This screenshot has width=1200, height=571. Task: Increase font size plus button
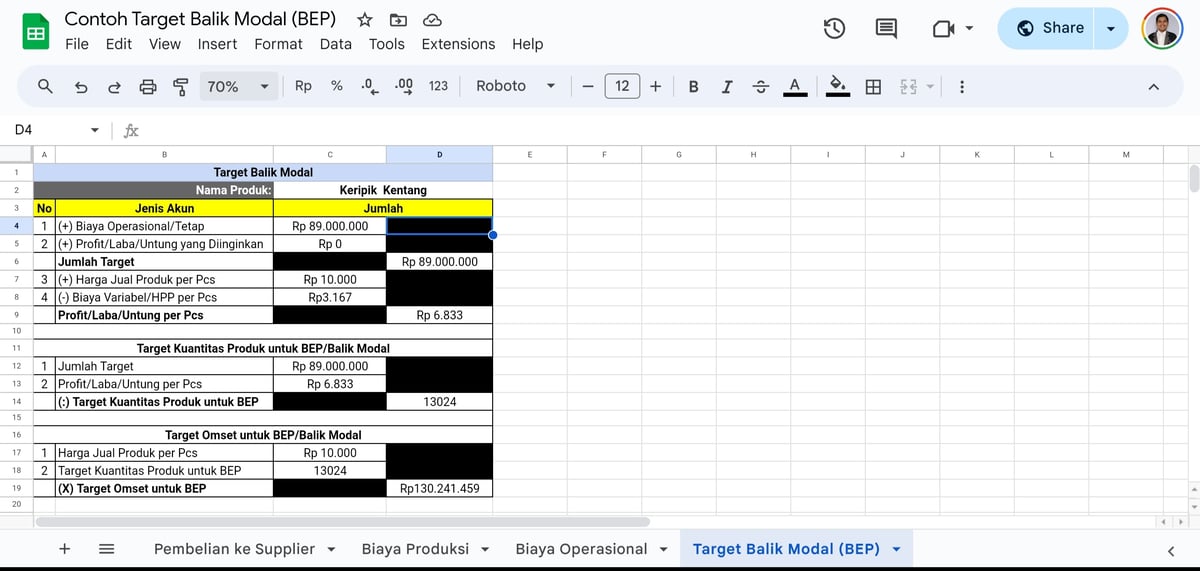click(655, 86)
